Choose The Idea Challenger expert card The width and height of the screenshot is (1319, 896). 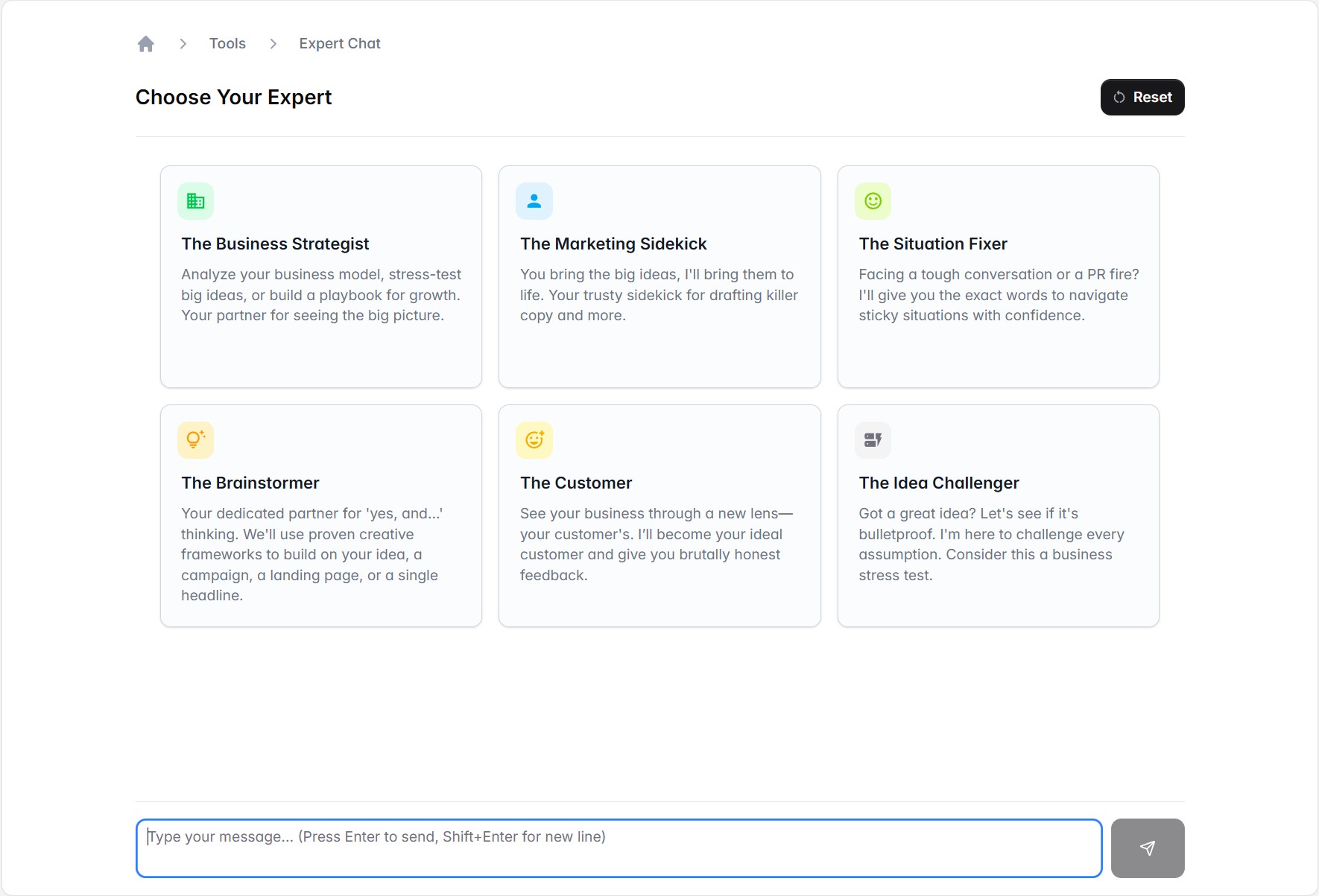click(998, 515)
